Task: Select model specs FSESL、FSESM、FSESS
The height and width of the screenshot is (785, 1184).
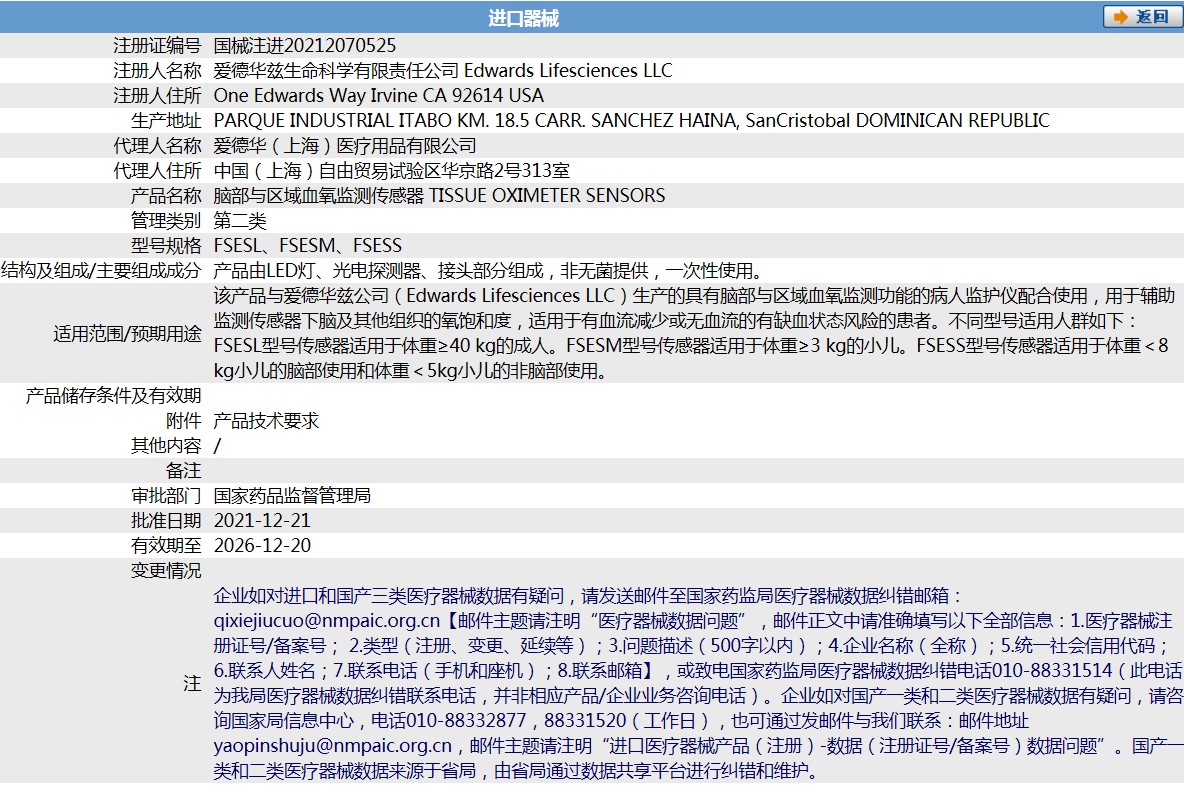Action: point(307,245)
